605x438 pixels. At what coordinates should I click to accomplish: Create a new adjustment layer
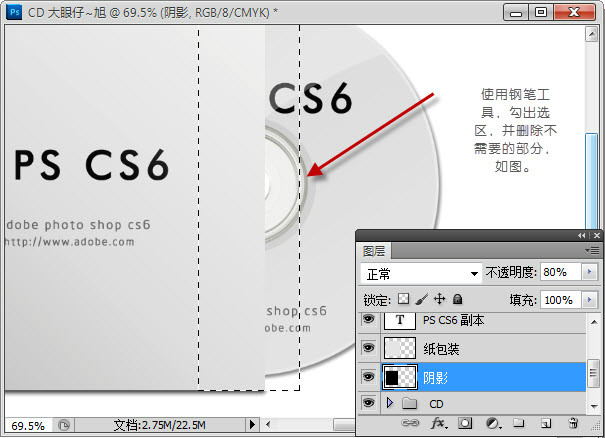[491, 425]
